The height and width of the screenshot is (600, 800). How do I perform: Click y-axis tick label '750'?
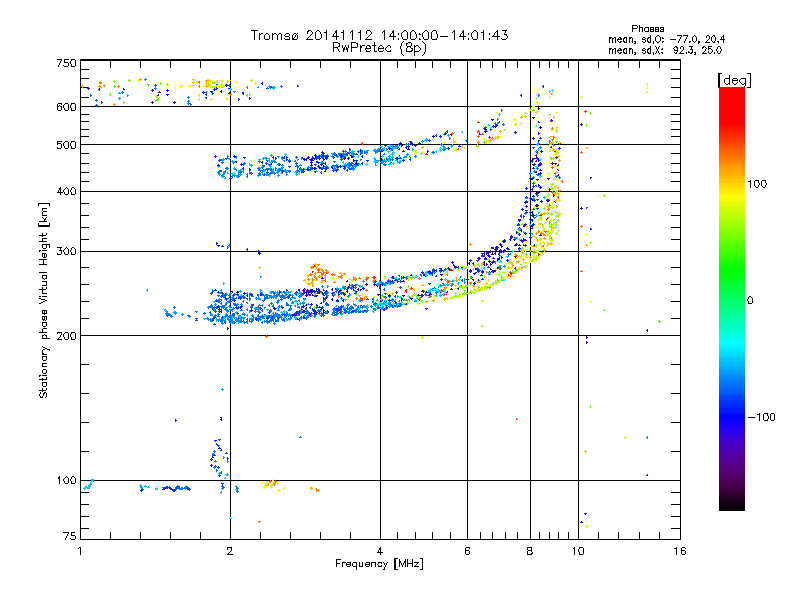pyautogui.click(x=66, y=63)
